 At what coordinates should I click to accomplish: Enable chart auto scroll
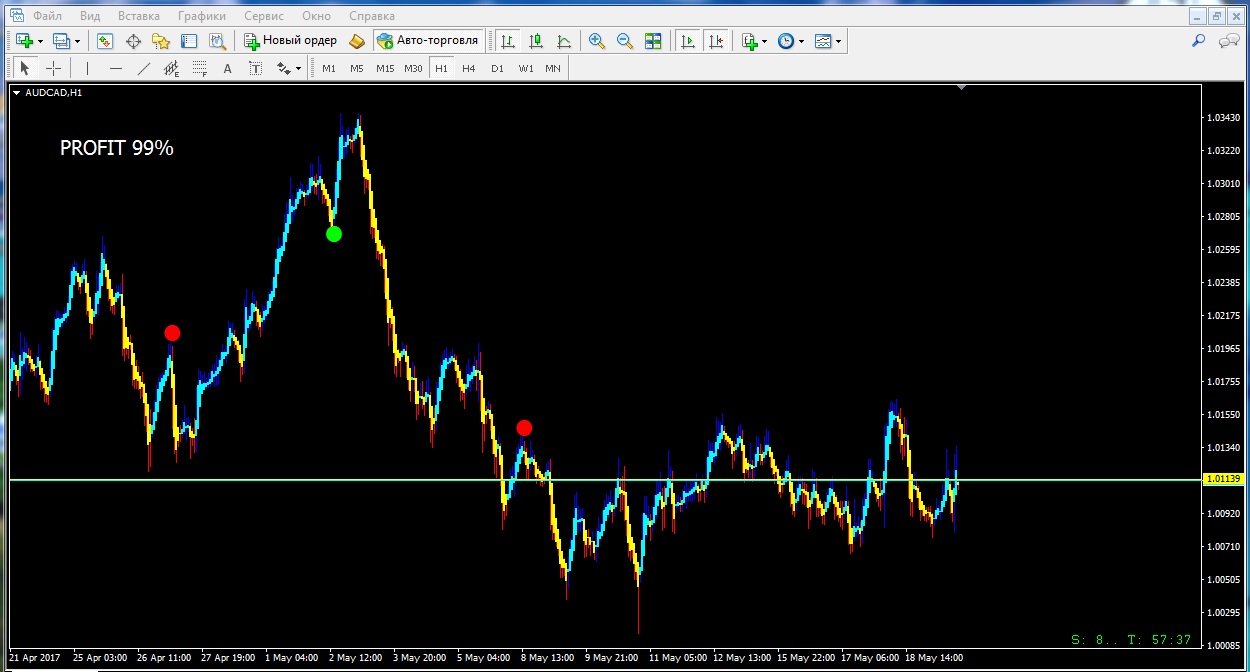(x=688, y=41)
